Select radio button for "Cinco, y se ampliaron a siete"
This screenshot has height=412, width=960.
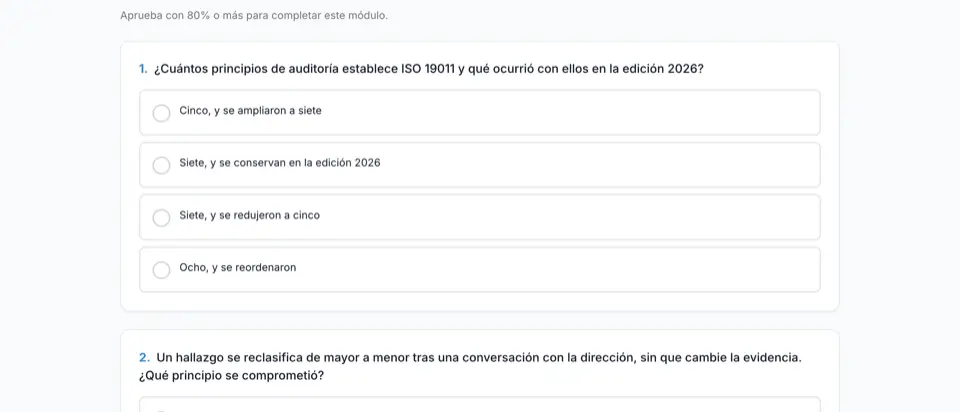(x=161, y=113)
